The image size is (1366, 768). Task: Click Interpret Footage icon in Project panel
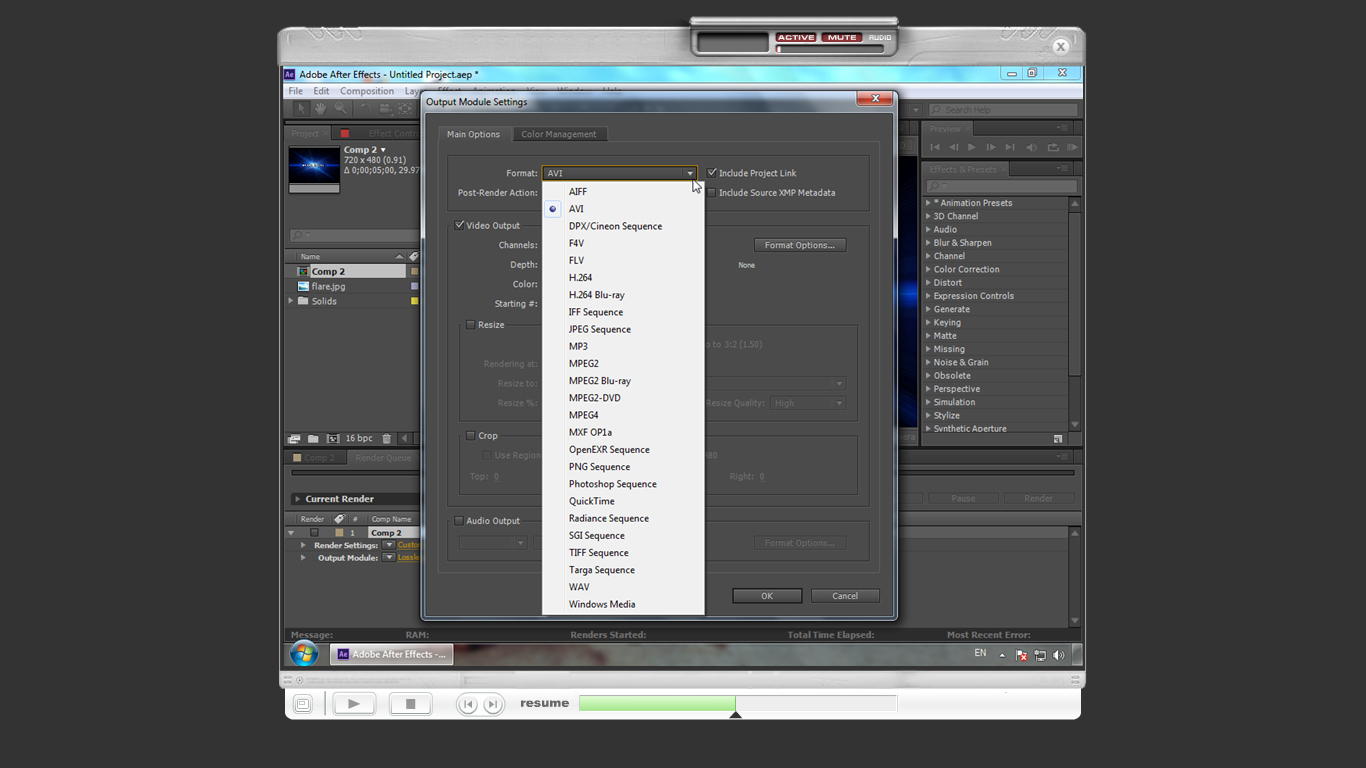point(294,438)
